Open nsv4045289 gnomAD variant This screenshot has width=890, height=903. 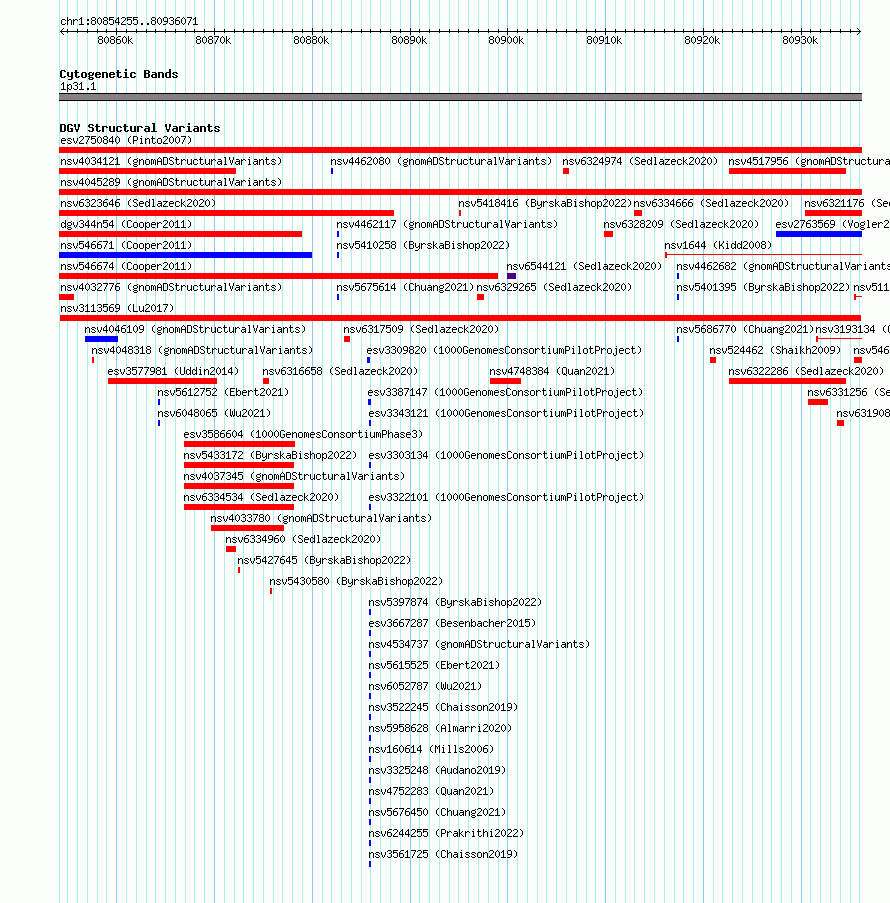click(171, 183)
